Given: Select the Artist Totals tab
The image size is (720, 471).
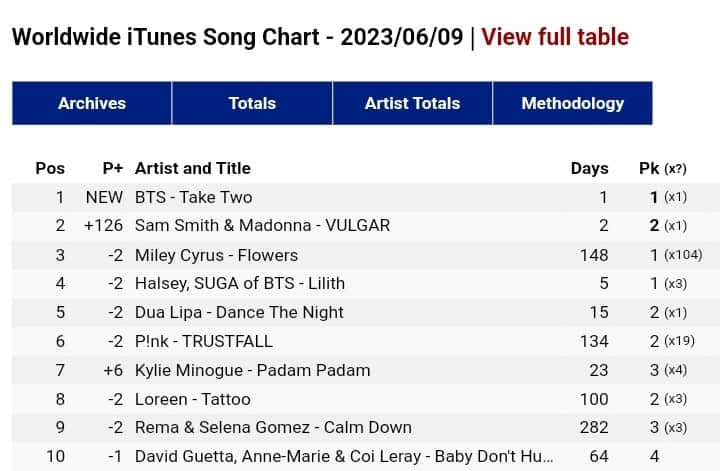Looking at the screenshot, I should 412,103.
